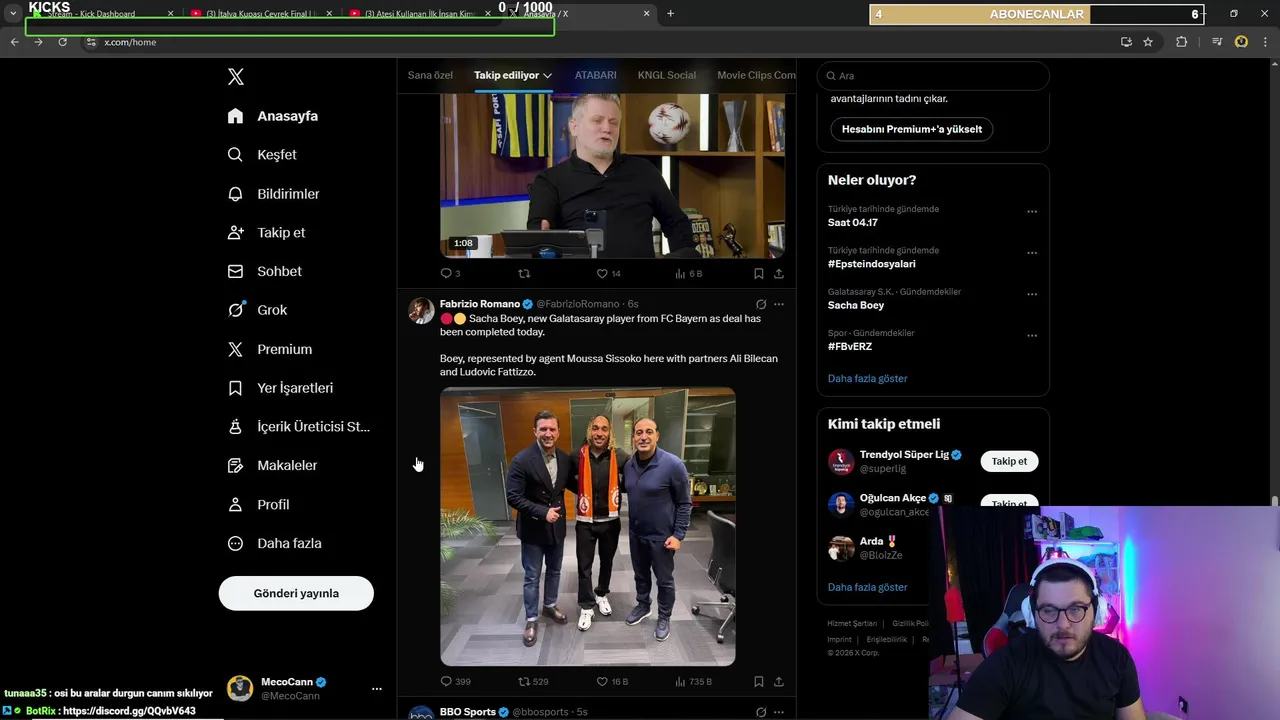This screenshot has width=1280, height=720.
Task: Open more options on Fabrizio Romano post
Action: pos(779,304)
